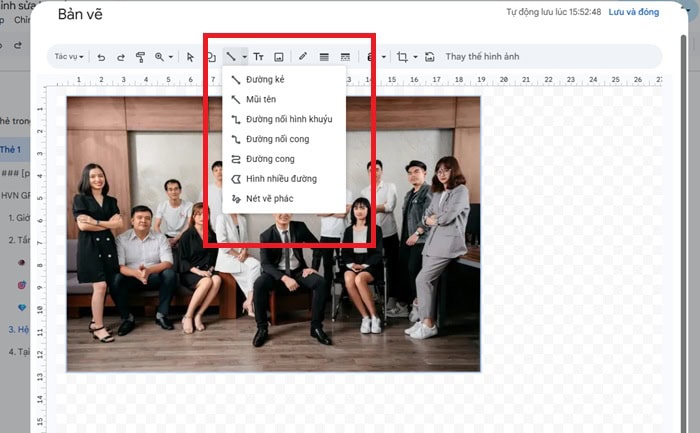Open outline item 4 in background document
This screenshot has width=700, height=433.
(19, 352)
